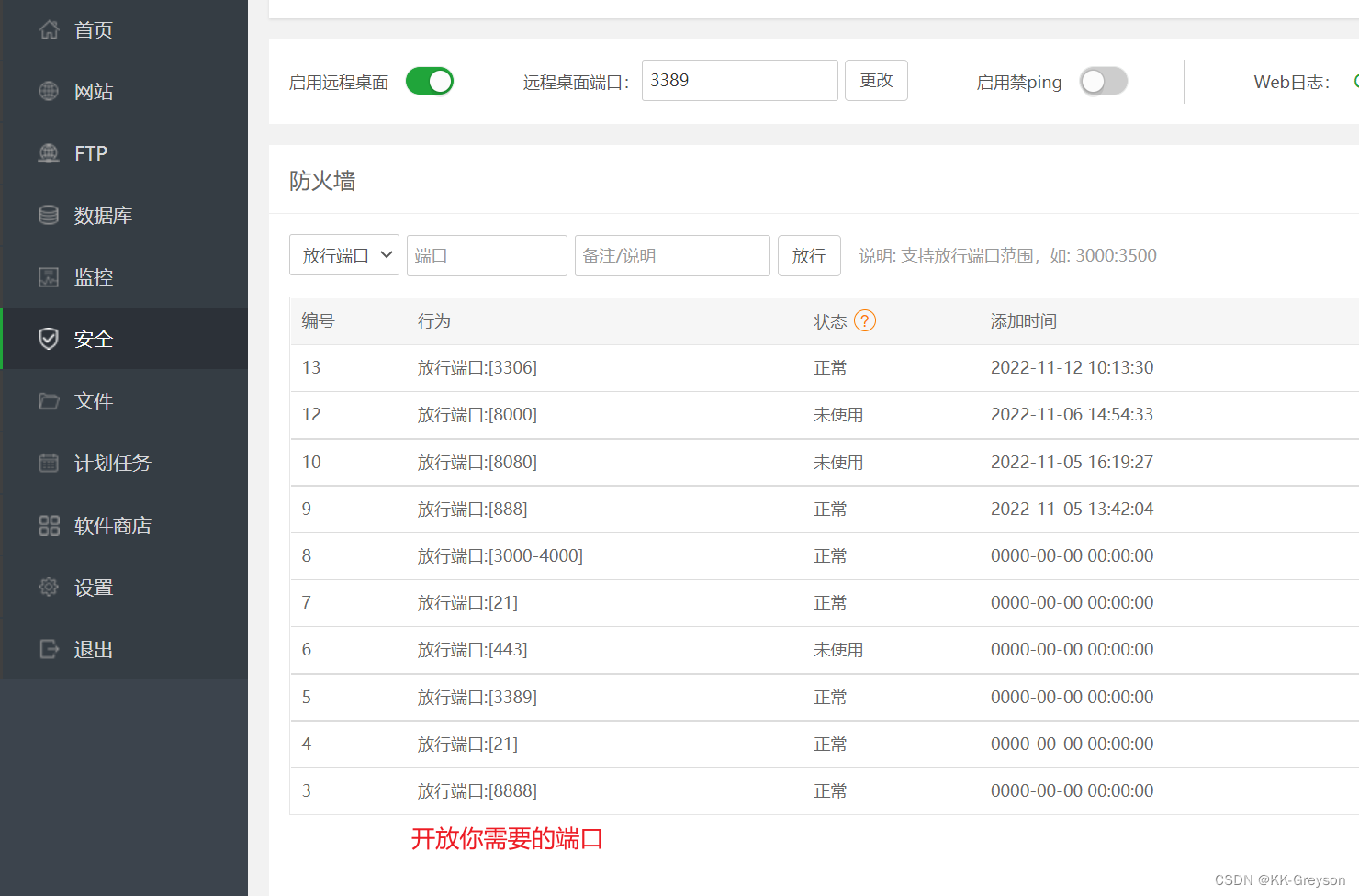Click the gear icon beside 设置
Screen dimensions: 1359x896
49,587
